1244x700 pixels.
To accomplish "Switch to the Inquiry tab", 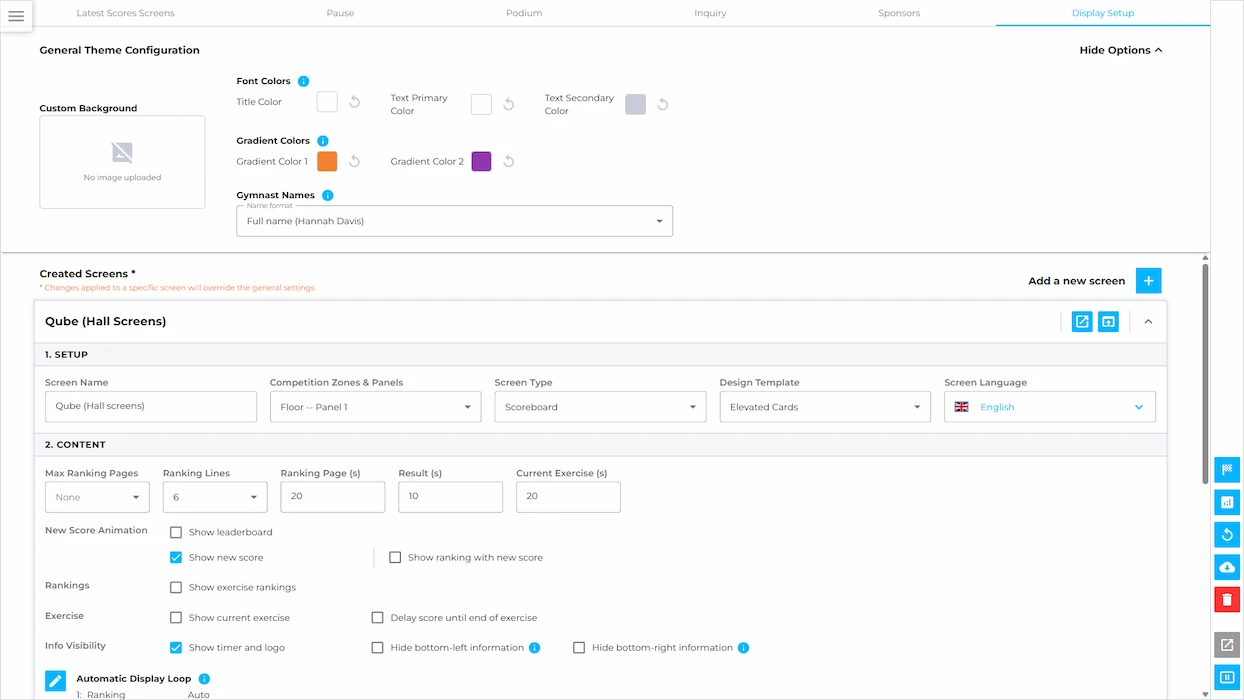I will pos(710,13).
